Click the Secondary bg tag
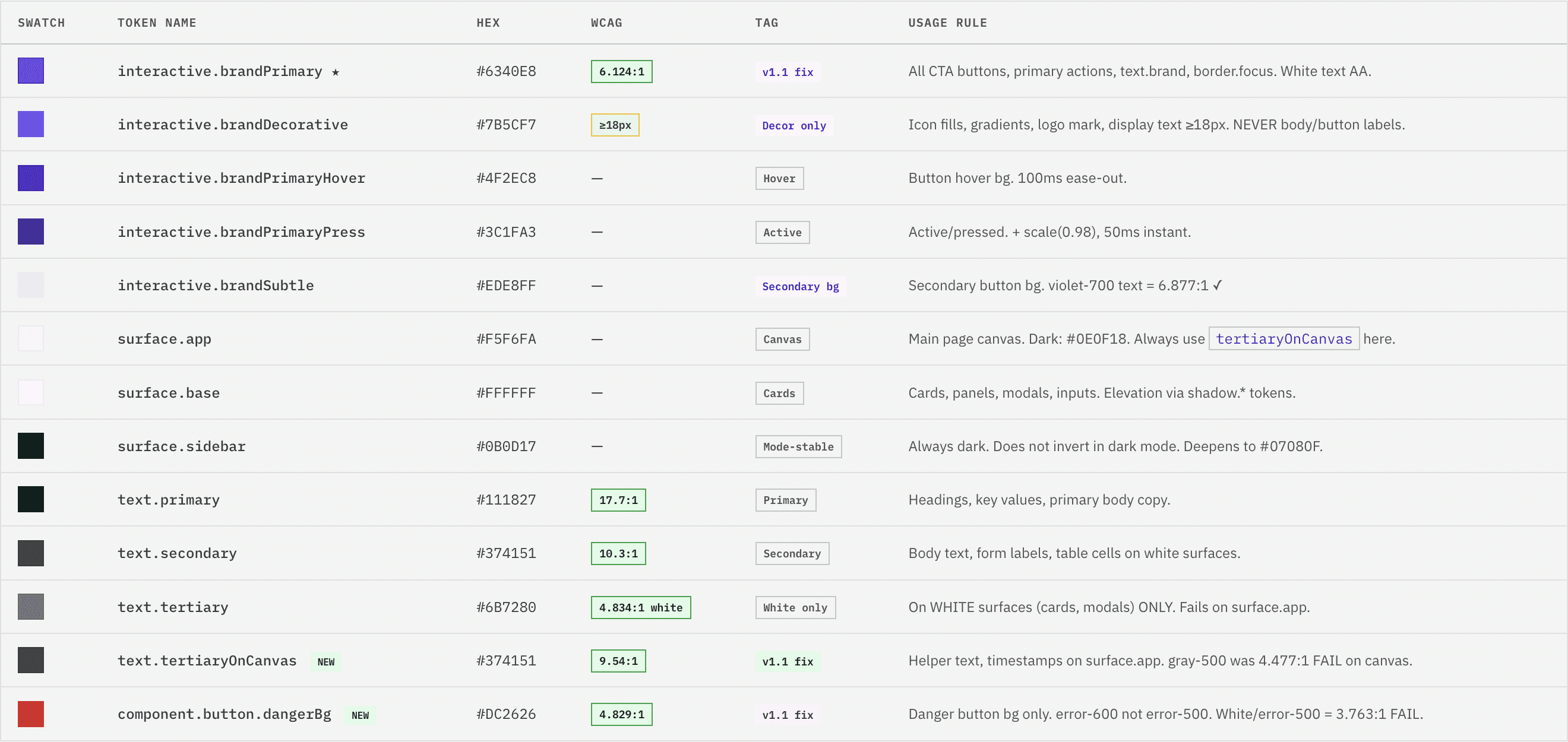The height and width of the screenshot is (742, 1568). point(800,287)
